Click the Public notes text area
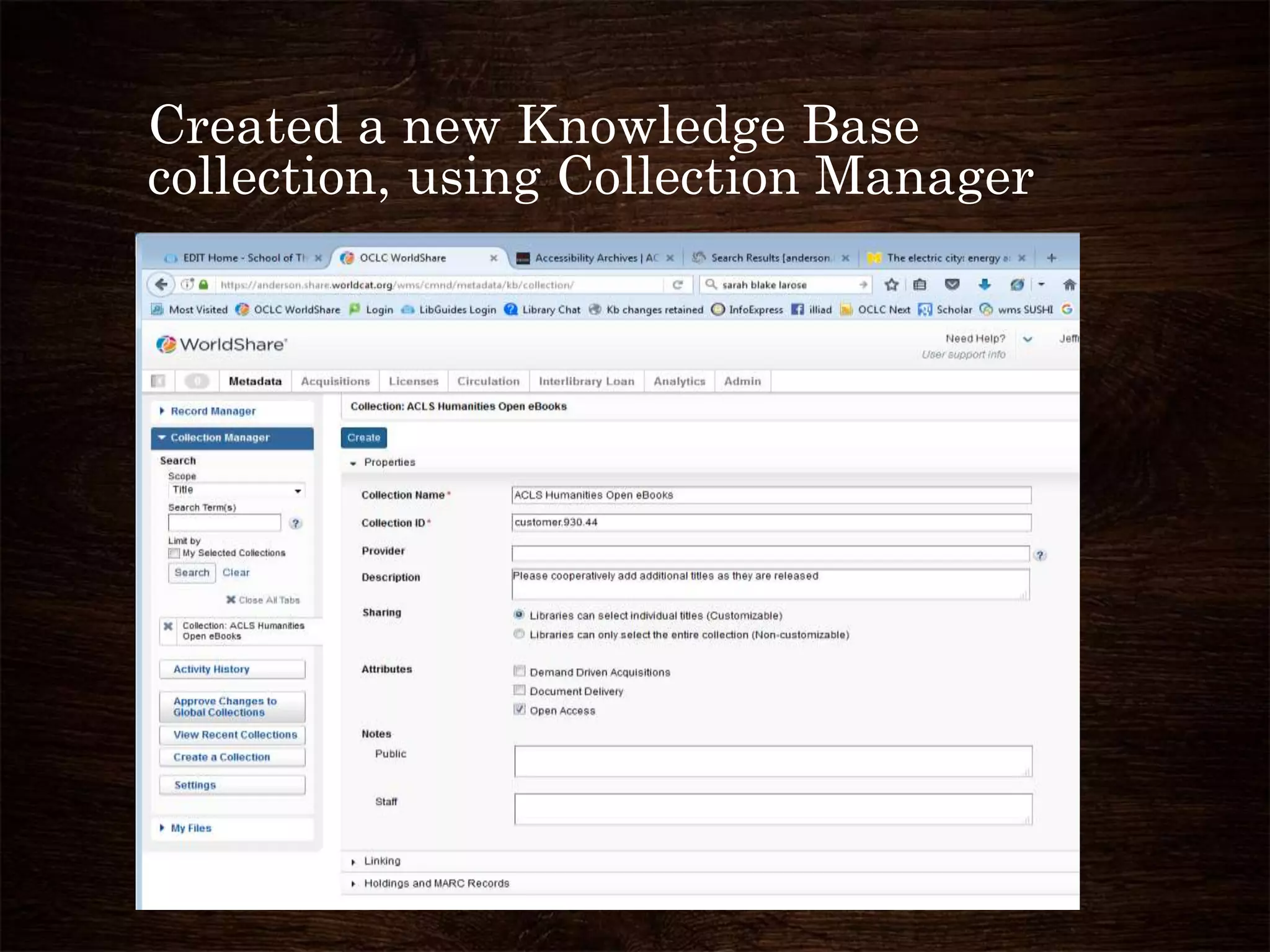Viewport: 1270px width, 952px height. click(773, 762)
